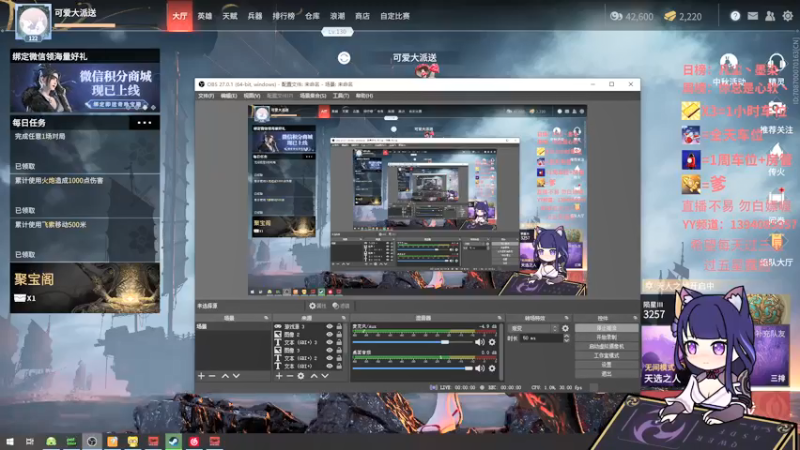Open the game mail envelope icon

click(753, 16)
